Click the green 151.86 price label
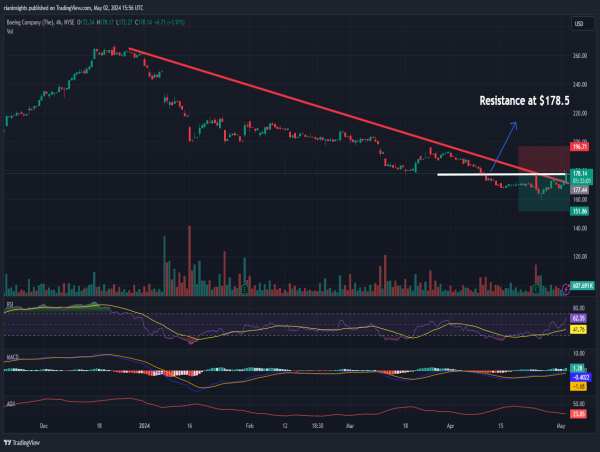 click(x=579, y=211)
